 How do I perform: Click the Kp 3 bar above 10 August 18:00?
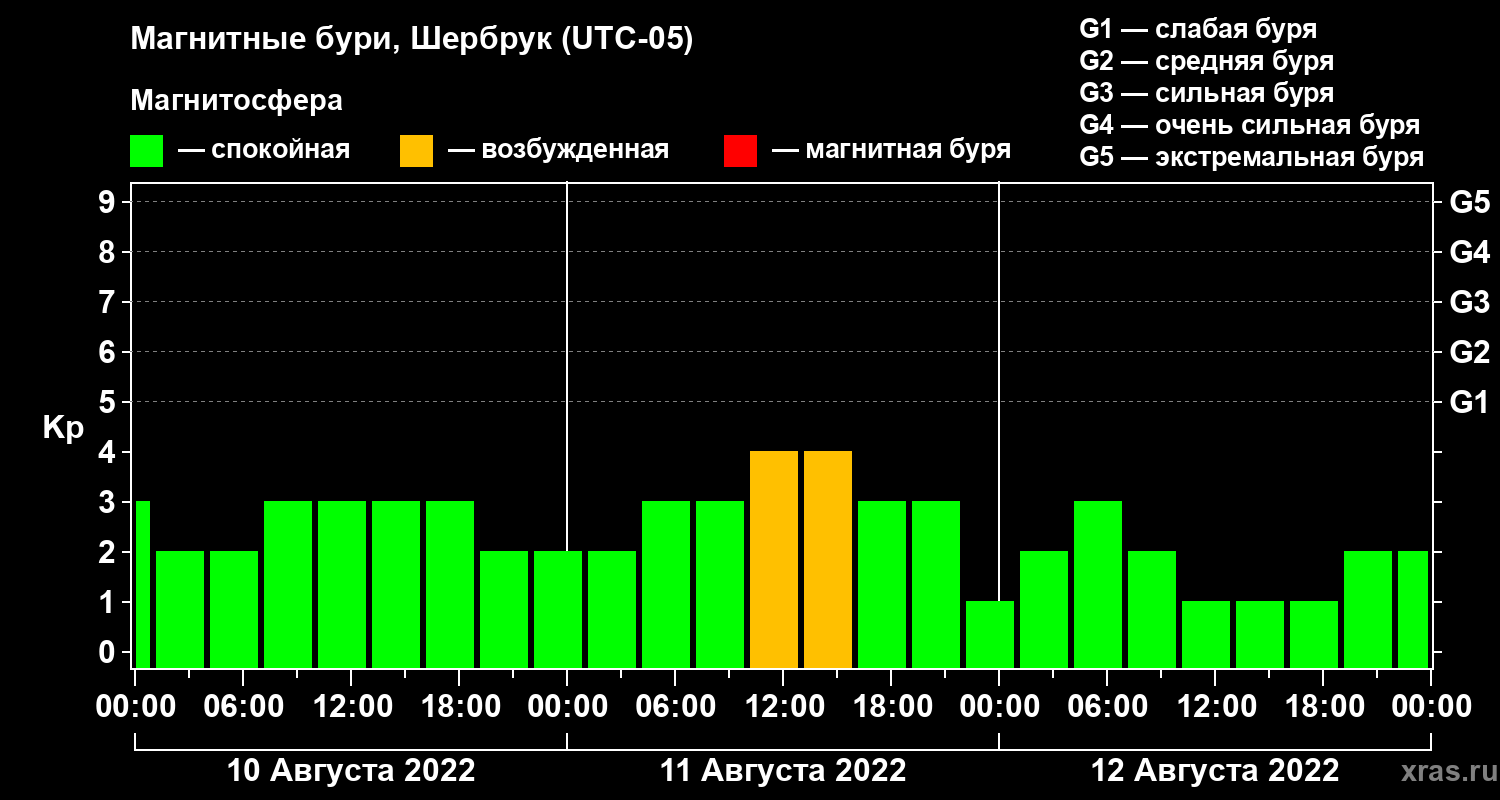450,585
